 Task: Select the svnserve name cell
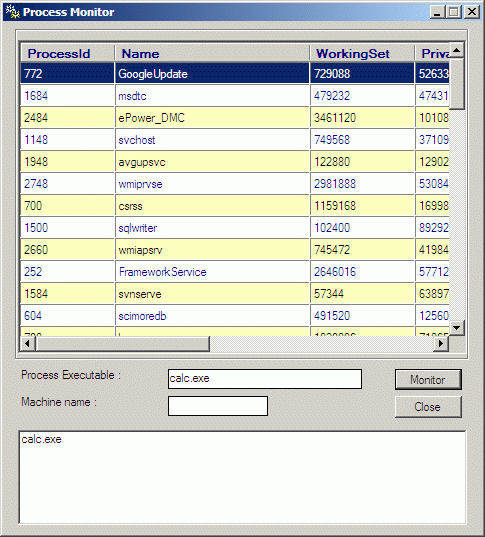tap(212, 294)
